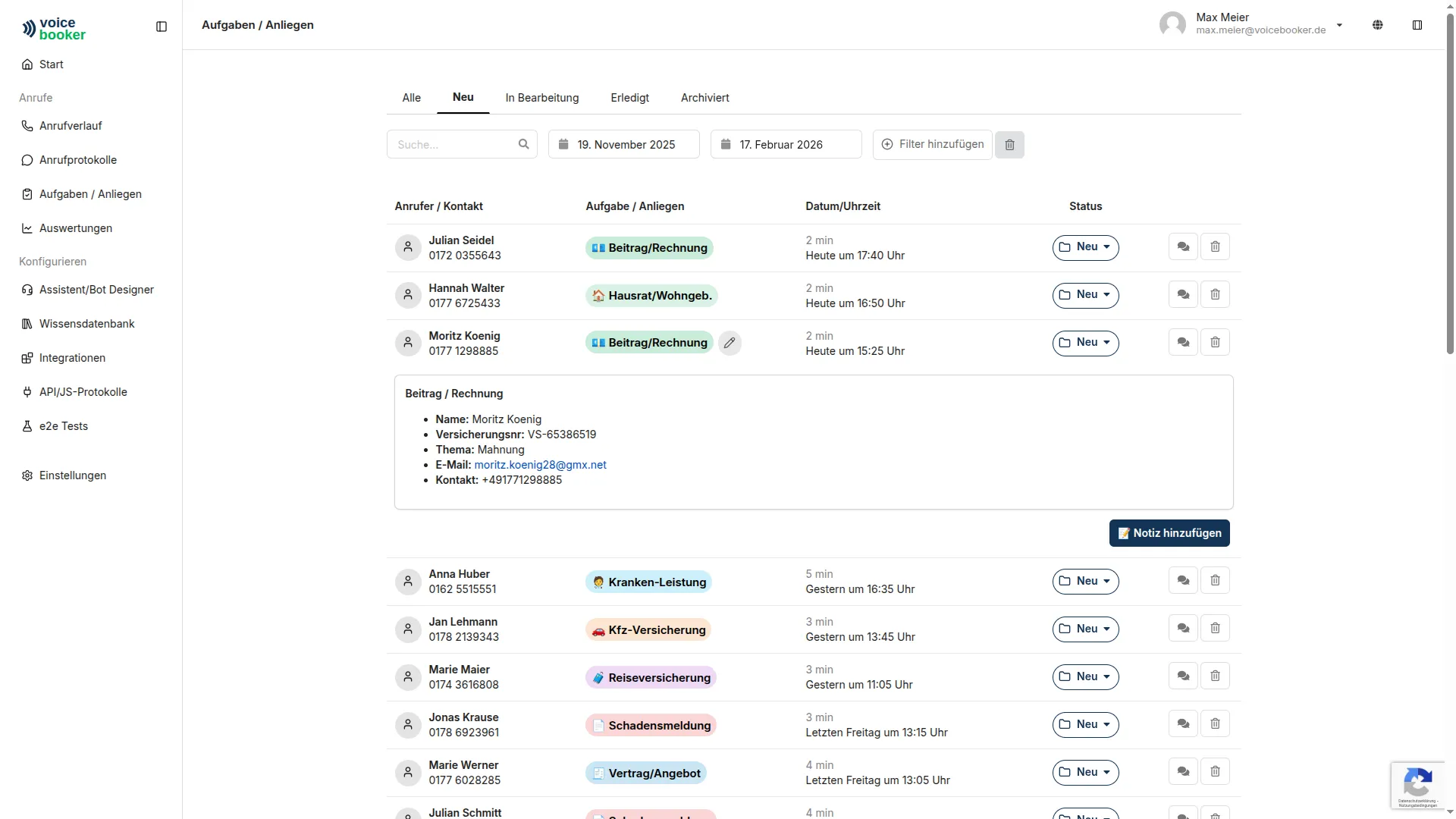Open chat icon for Julian Seidel row
The height and width of the screenshot is (819, 1456).
tap(1183, 247)
